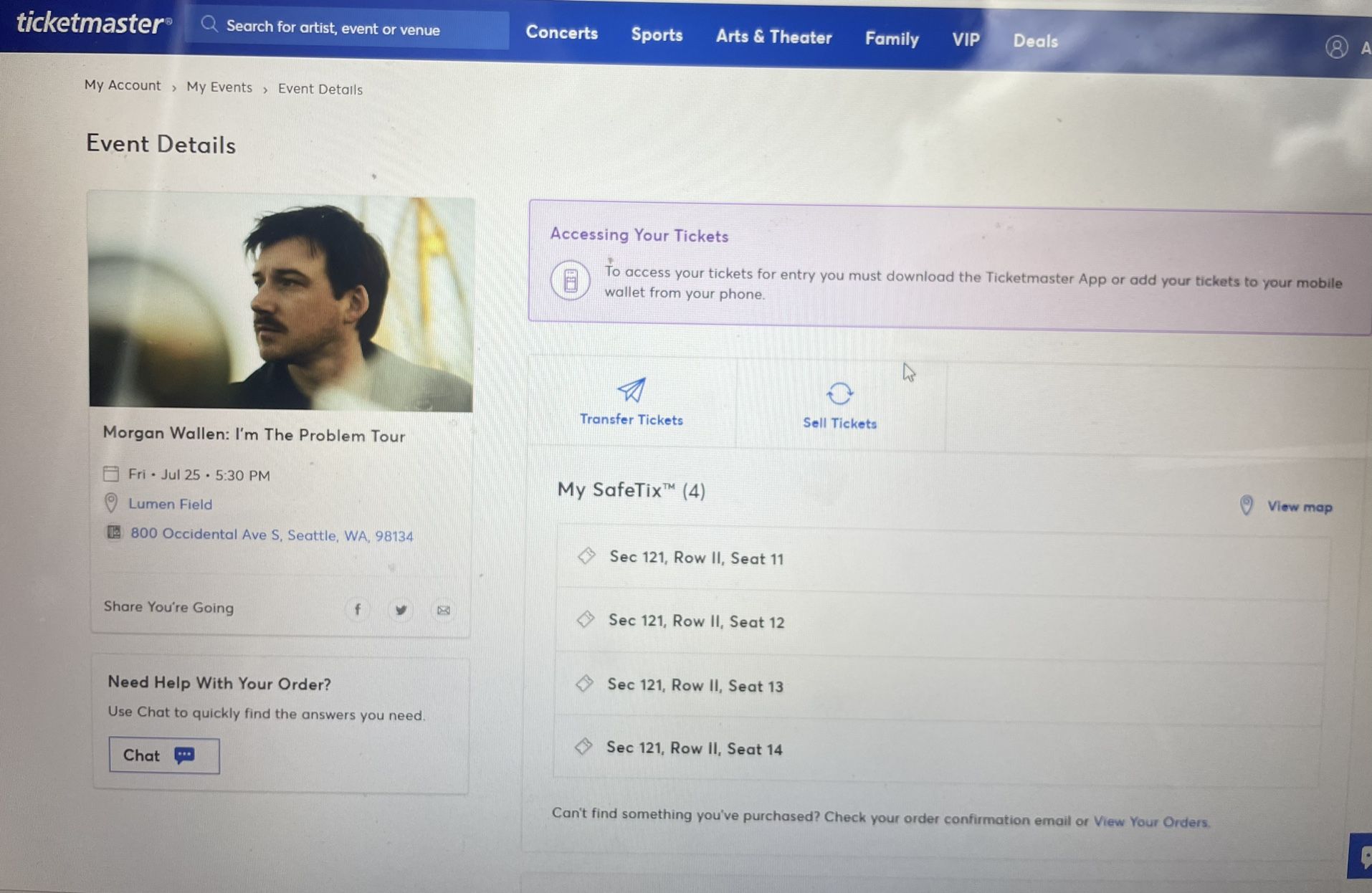The width and height of the screenshot is (1372, 893).
Task: Click the Sell Tickets refresh icon
Action: (x=839, y=393)
